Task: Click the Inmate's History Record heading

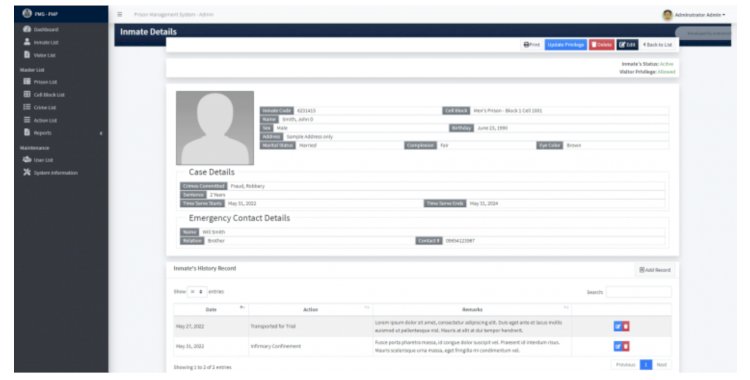Action: pyautogui.click(x=205, y=268)
